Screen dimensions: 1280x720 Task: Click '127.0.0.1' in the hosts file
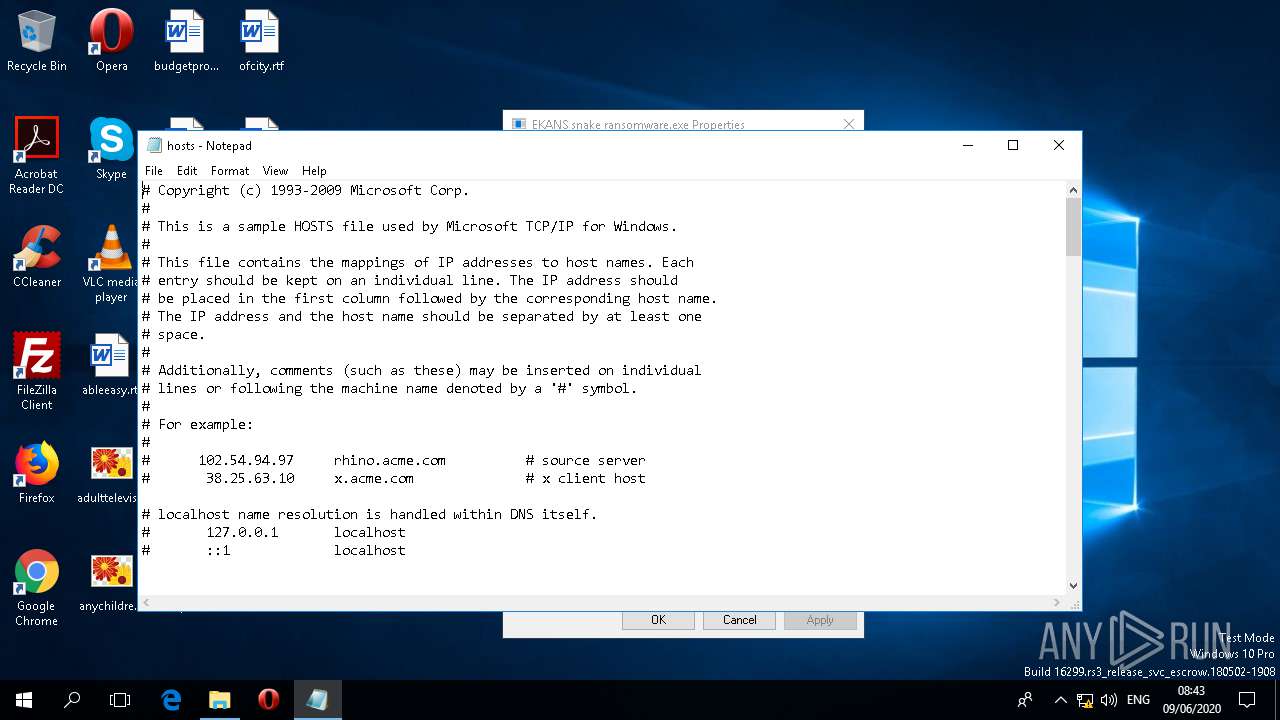[242, 532]
